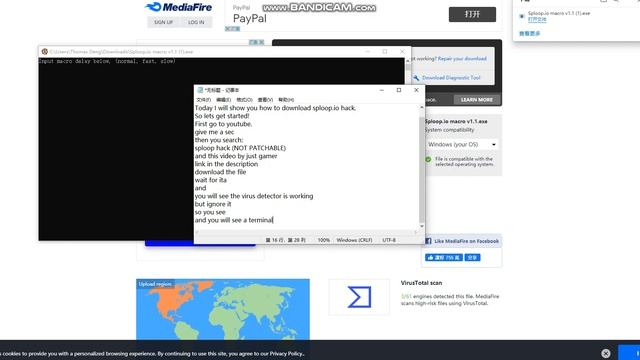Open Notepad File menu (文件)
Image resolution: width=640 pixels, height=360 pixels.
click(x=203, y=100)
